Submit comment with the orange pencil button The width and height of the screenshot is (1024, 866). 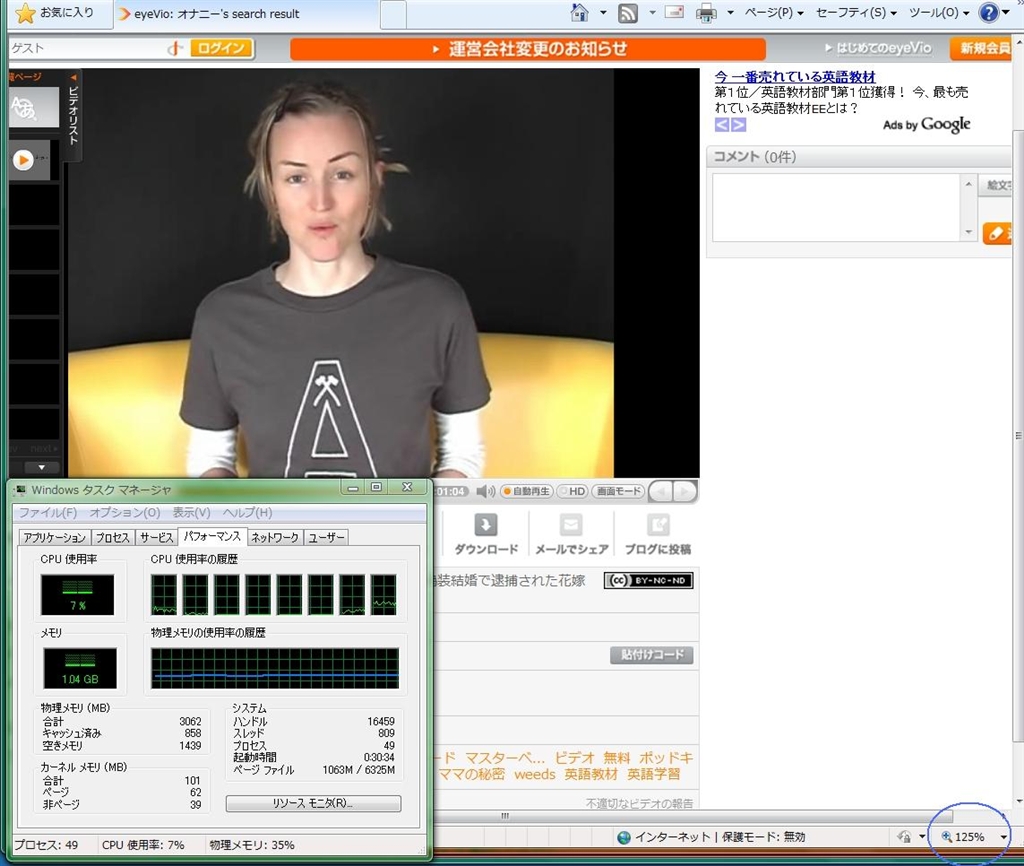click(x=997, y=233)
